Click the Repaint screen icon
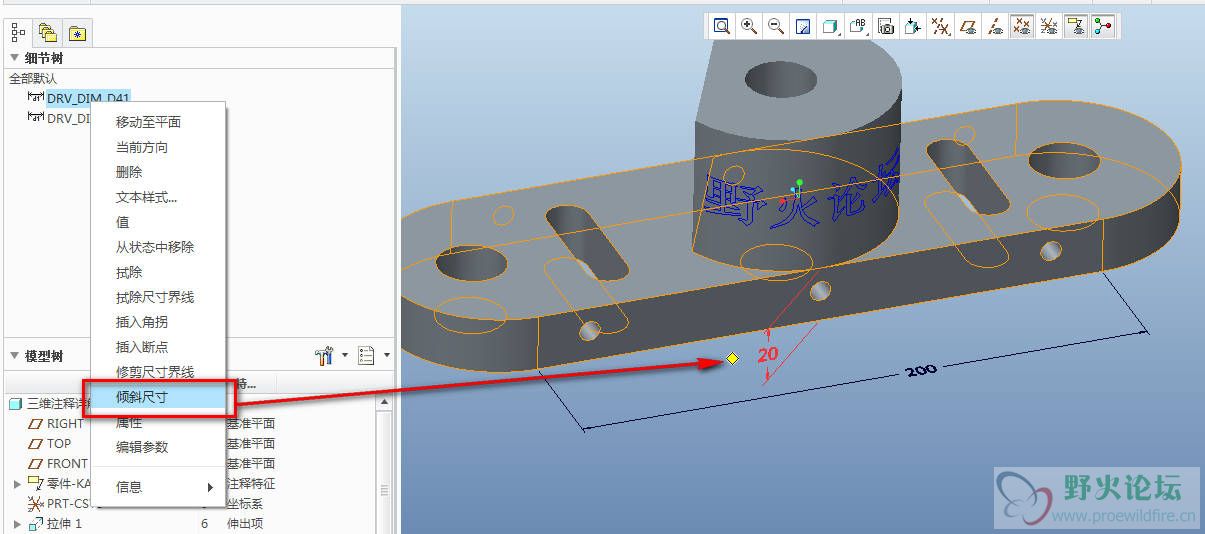 pyautogui.click(x=803, y=26)
